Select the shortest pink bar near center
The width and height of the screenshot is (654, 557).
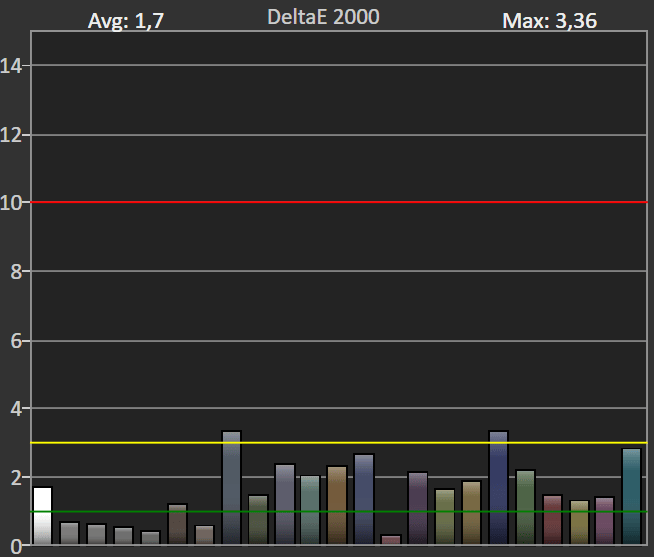pyautogui.click(x=391, y=540)
